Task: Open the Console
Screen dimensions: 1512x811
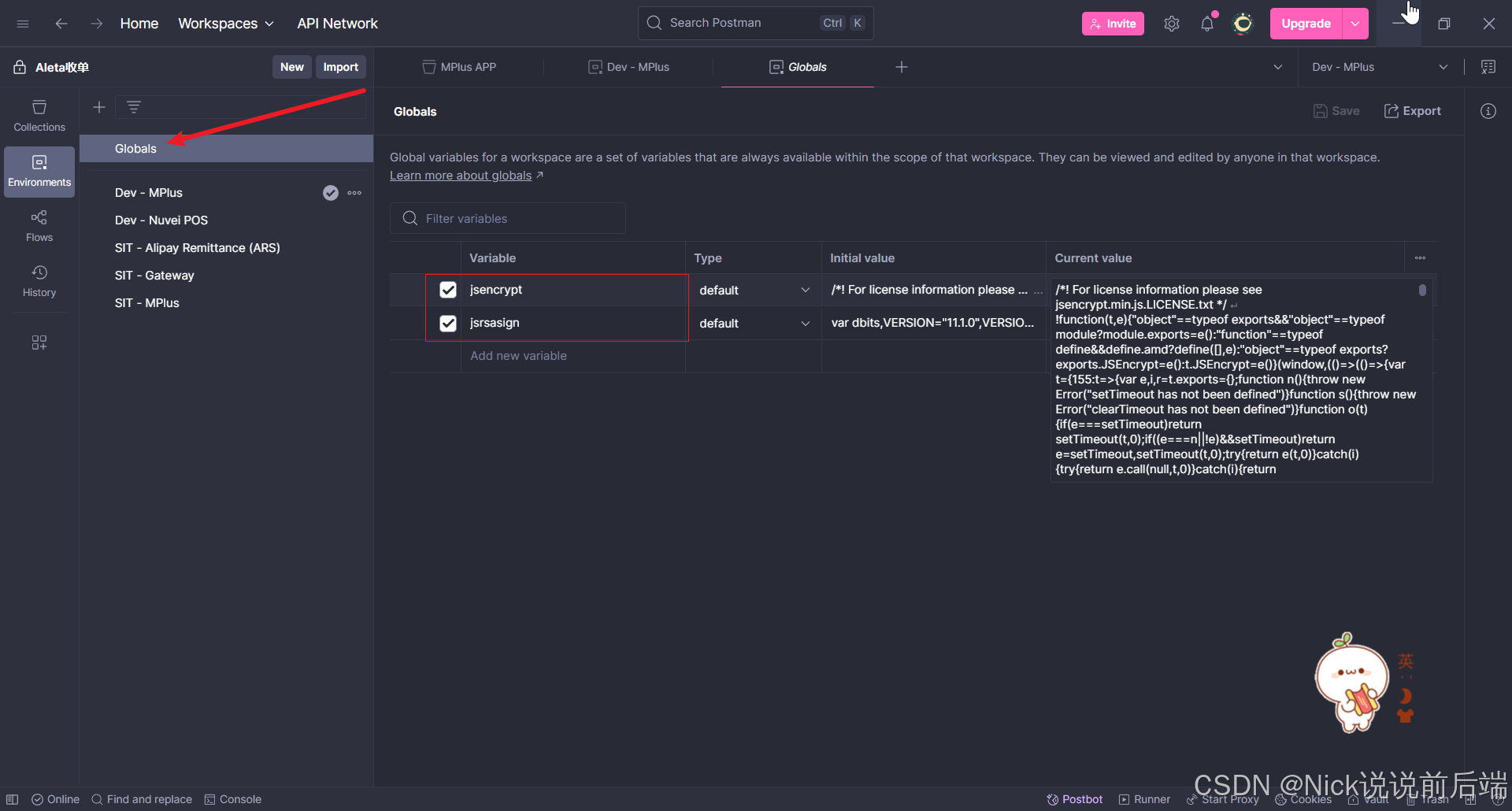Action: (233, 799)
